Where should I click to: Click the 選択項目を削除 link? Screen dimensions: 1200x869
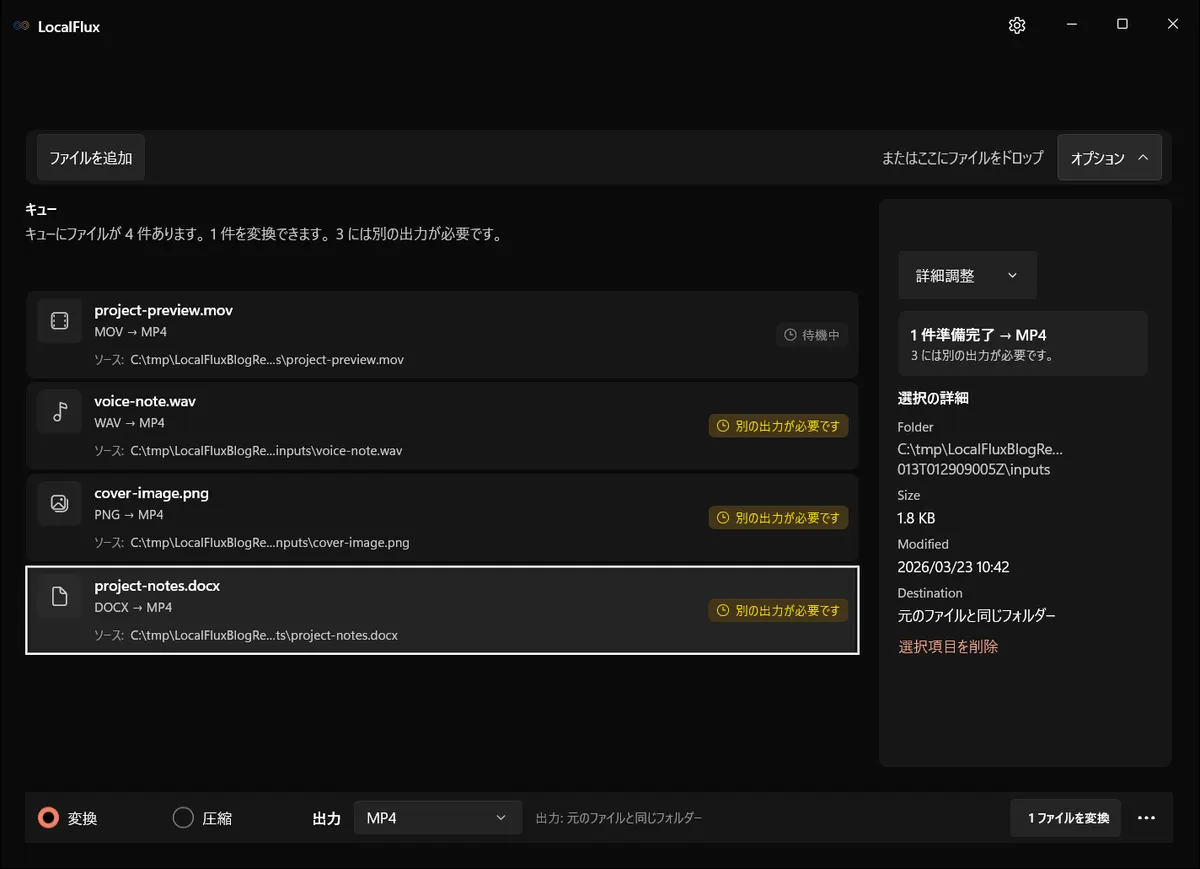tap(948, 647)
